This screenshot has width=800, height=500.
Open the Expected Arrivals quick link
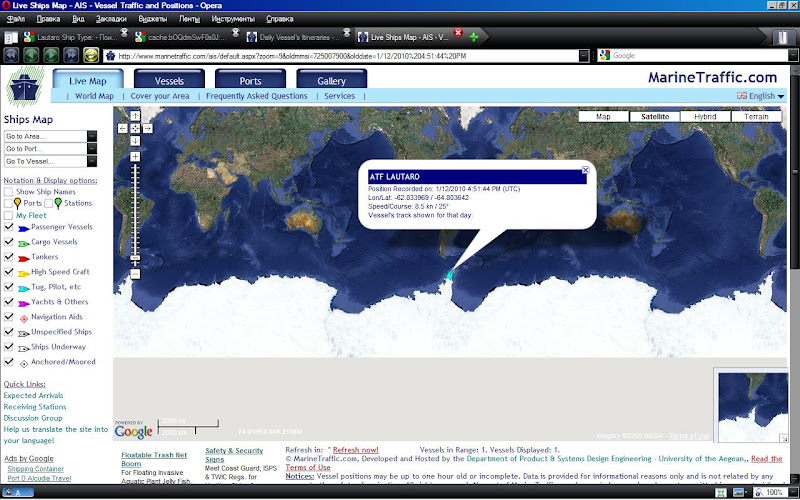(33, 395)
